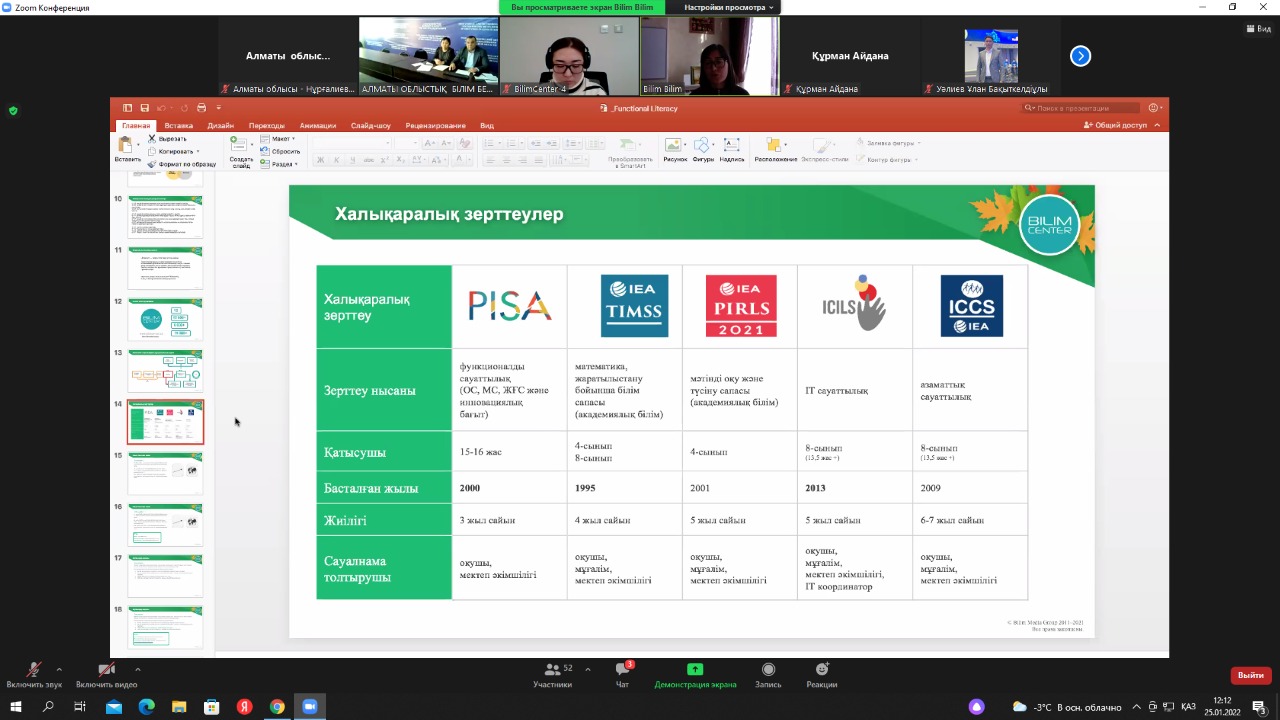1280x720 pixels.
Task: Click the Bilim Center logo on slide
Action: [x=1049, y=225]
